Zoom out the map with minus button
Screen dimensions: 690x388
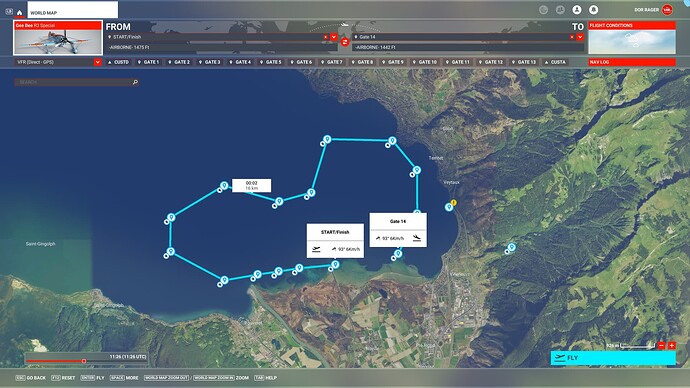[661, 346]
